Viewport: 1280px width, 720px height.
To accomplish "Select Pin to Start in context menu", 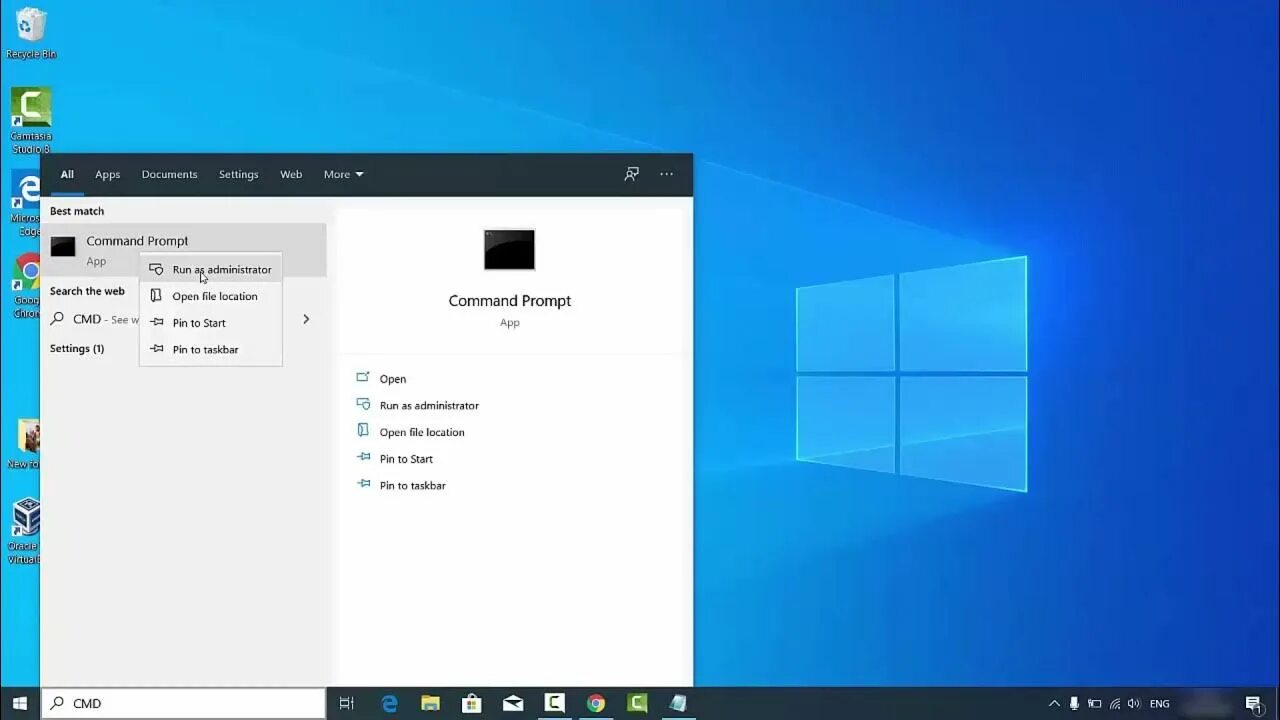I will (211, 323).
